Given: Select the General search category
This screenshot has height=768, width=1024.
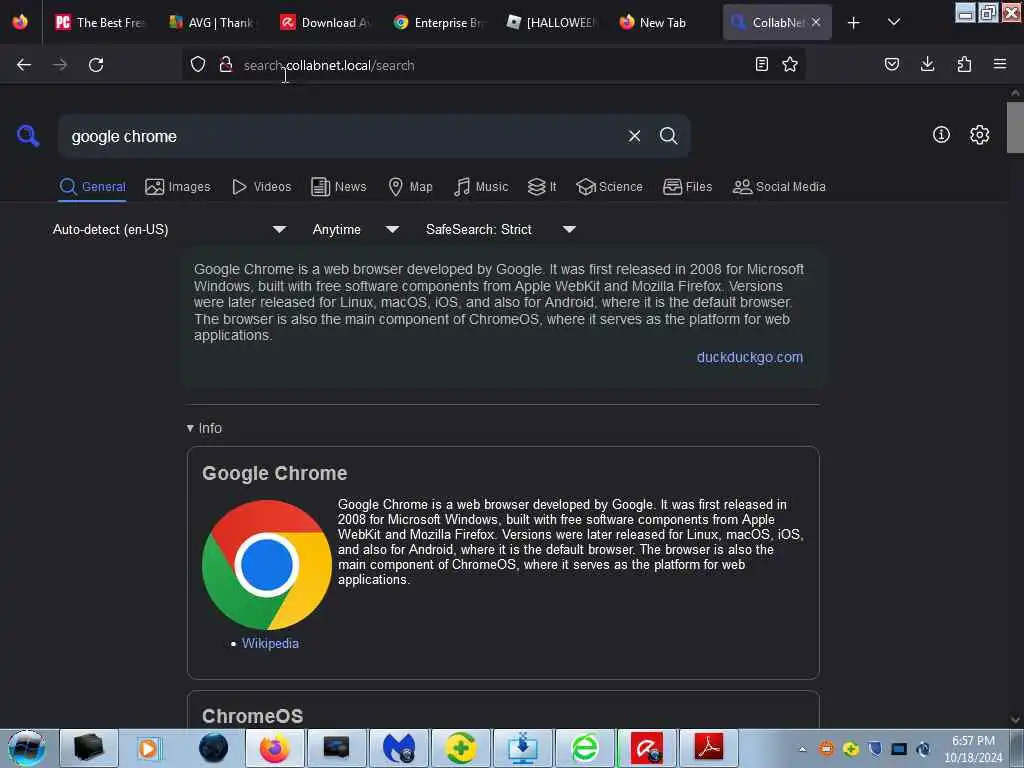Looking at the screenshot, I should [92, 187].
